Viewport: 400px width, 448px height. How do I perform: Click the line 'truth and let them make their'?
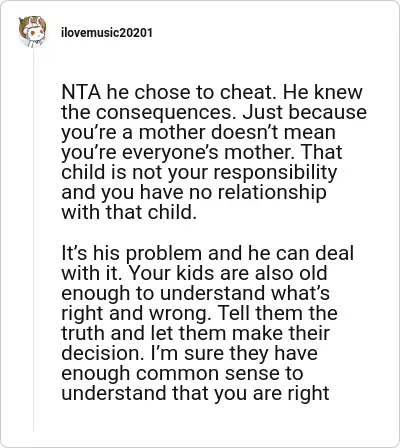point(196,333)
